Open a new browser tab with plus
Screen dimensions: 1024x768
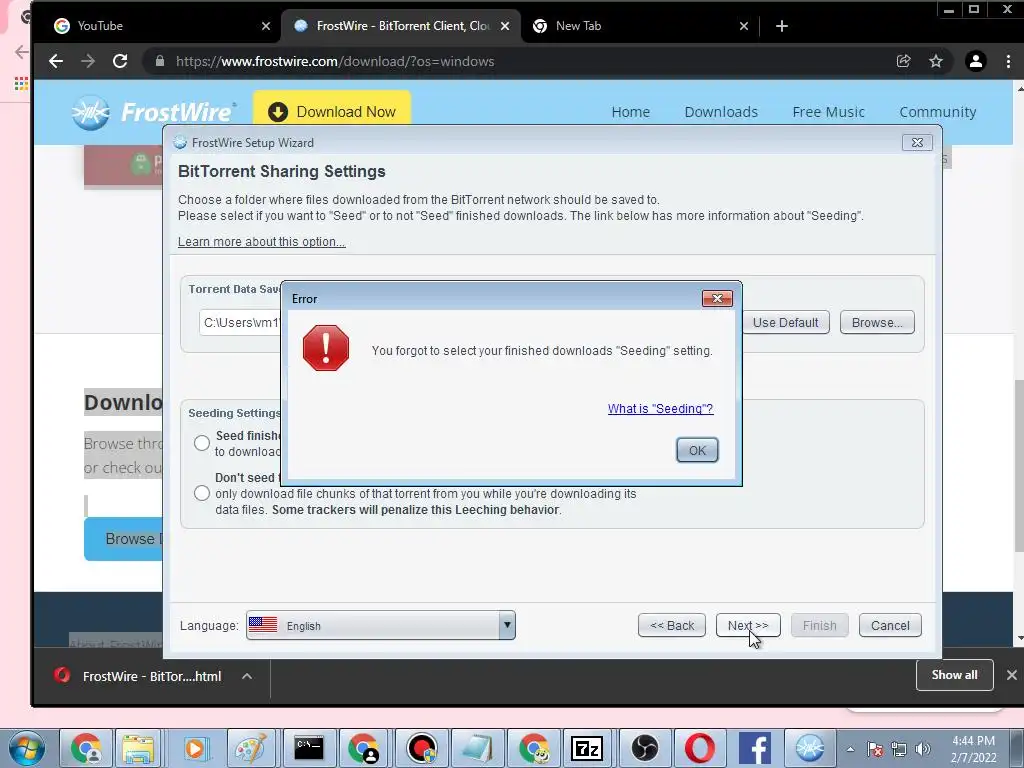782,26
